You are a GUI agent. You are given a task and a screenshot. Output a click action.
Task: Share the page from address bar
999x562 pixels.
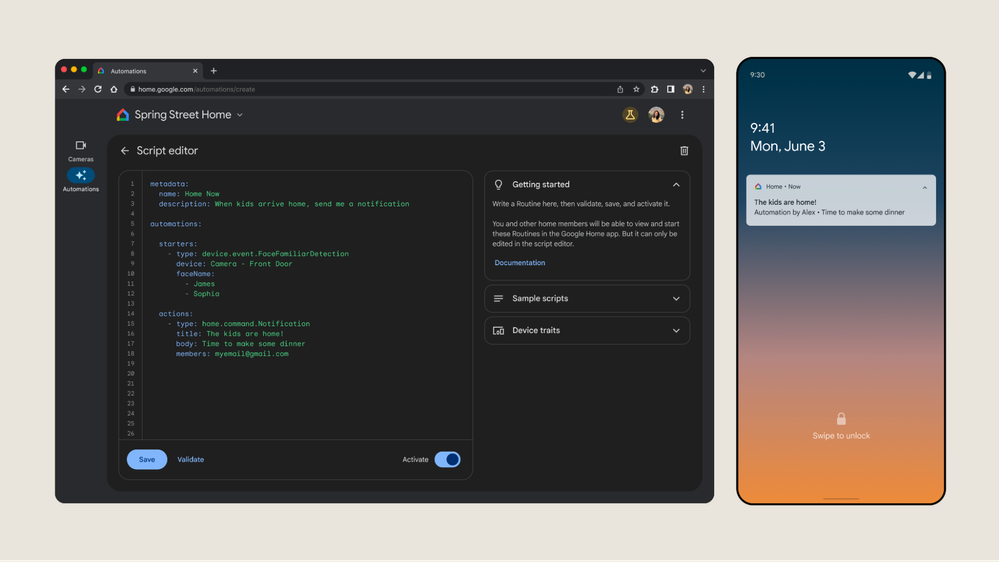click(x=620, y=89)
